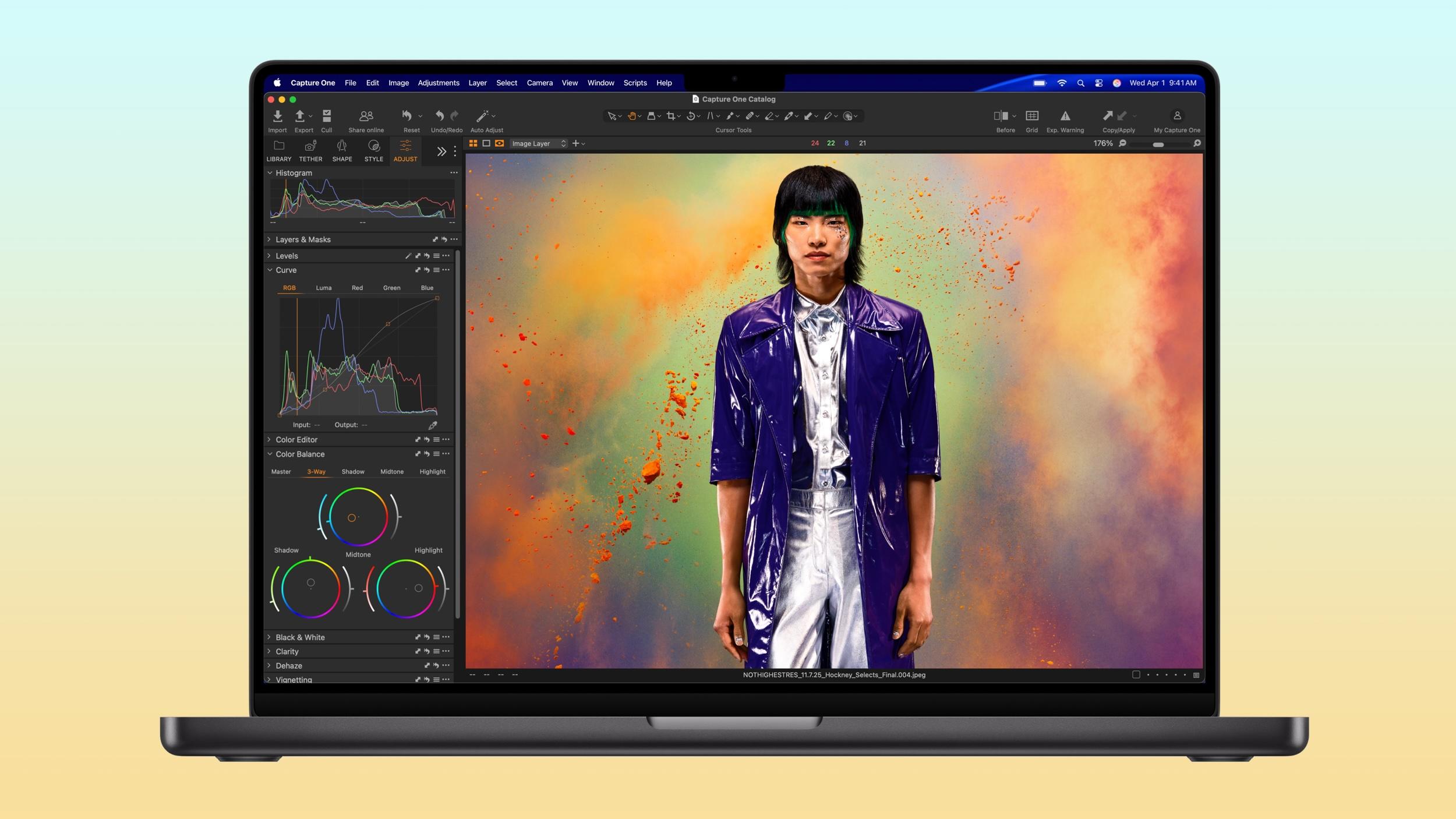Viewport: 1456px width, 819px height.
Task: Toggle the Exposure Warning
Action: click(x=1065, y=116)
